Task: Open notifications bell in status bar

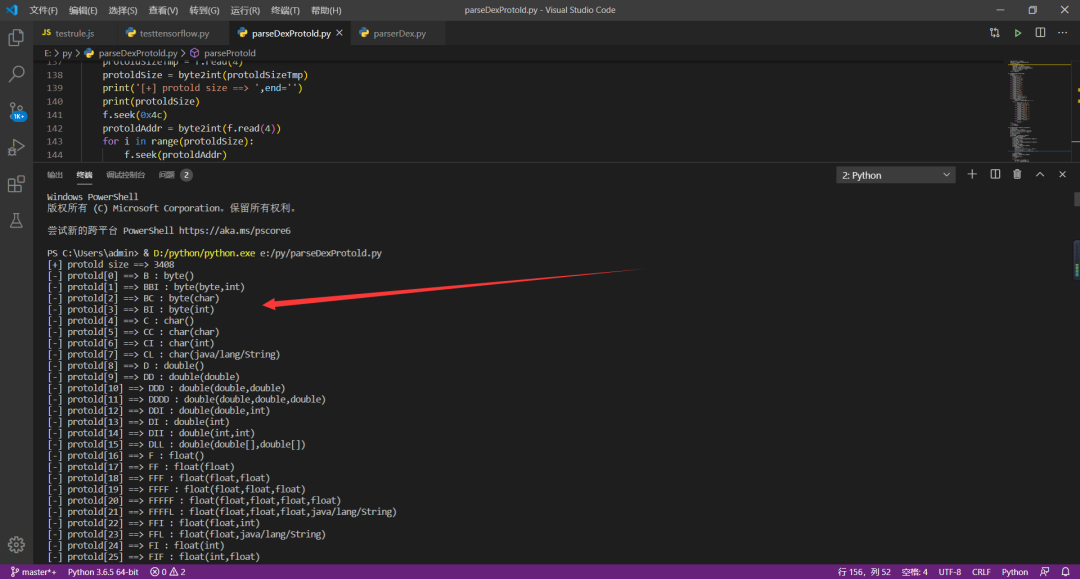Action: [x=1066, y=572]
